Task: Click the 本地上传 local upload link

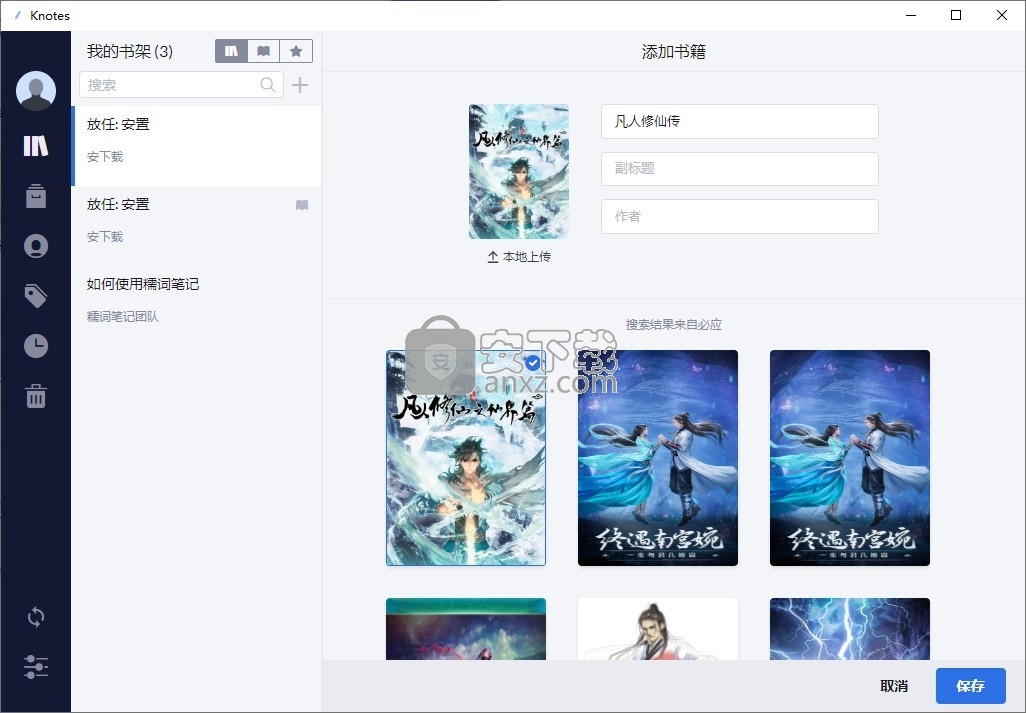Action: 519,257
